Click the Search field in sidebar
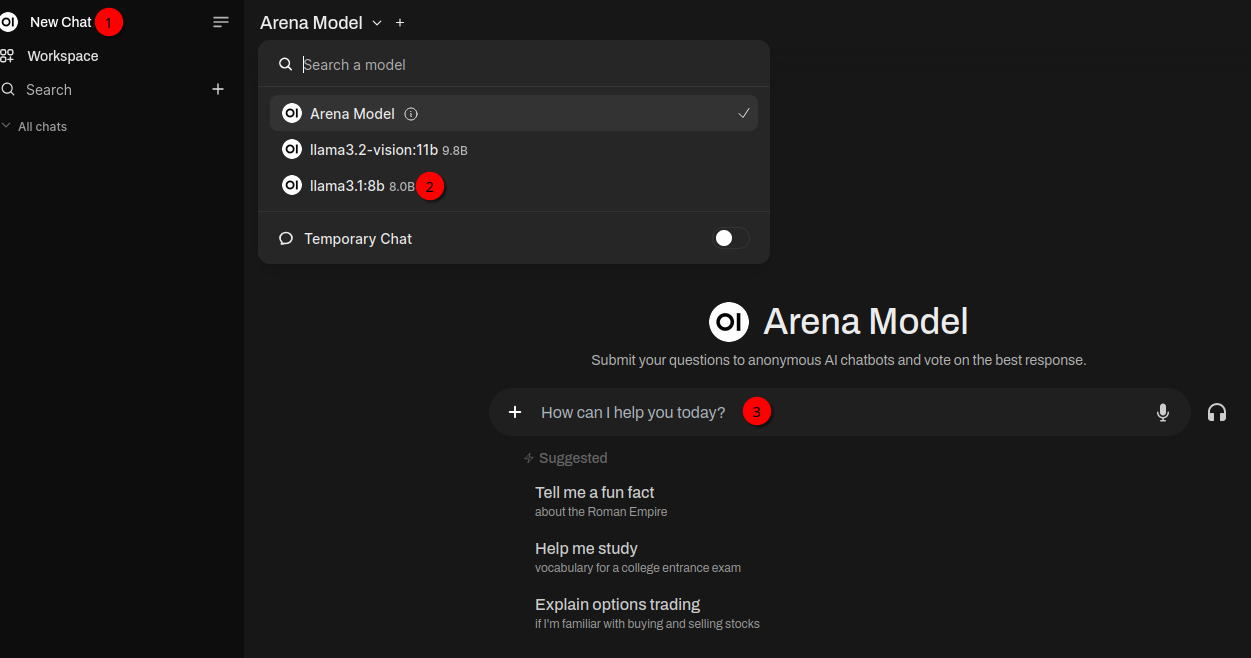Screen dimensions: 1251x658 tap(49, 90)
